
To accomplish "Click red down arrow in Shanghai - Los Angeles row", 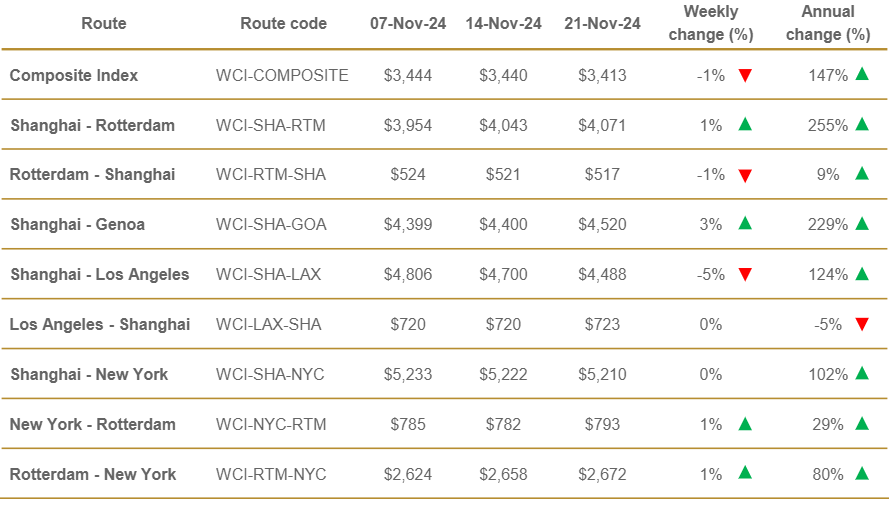I will tap(745, 275).
